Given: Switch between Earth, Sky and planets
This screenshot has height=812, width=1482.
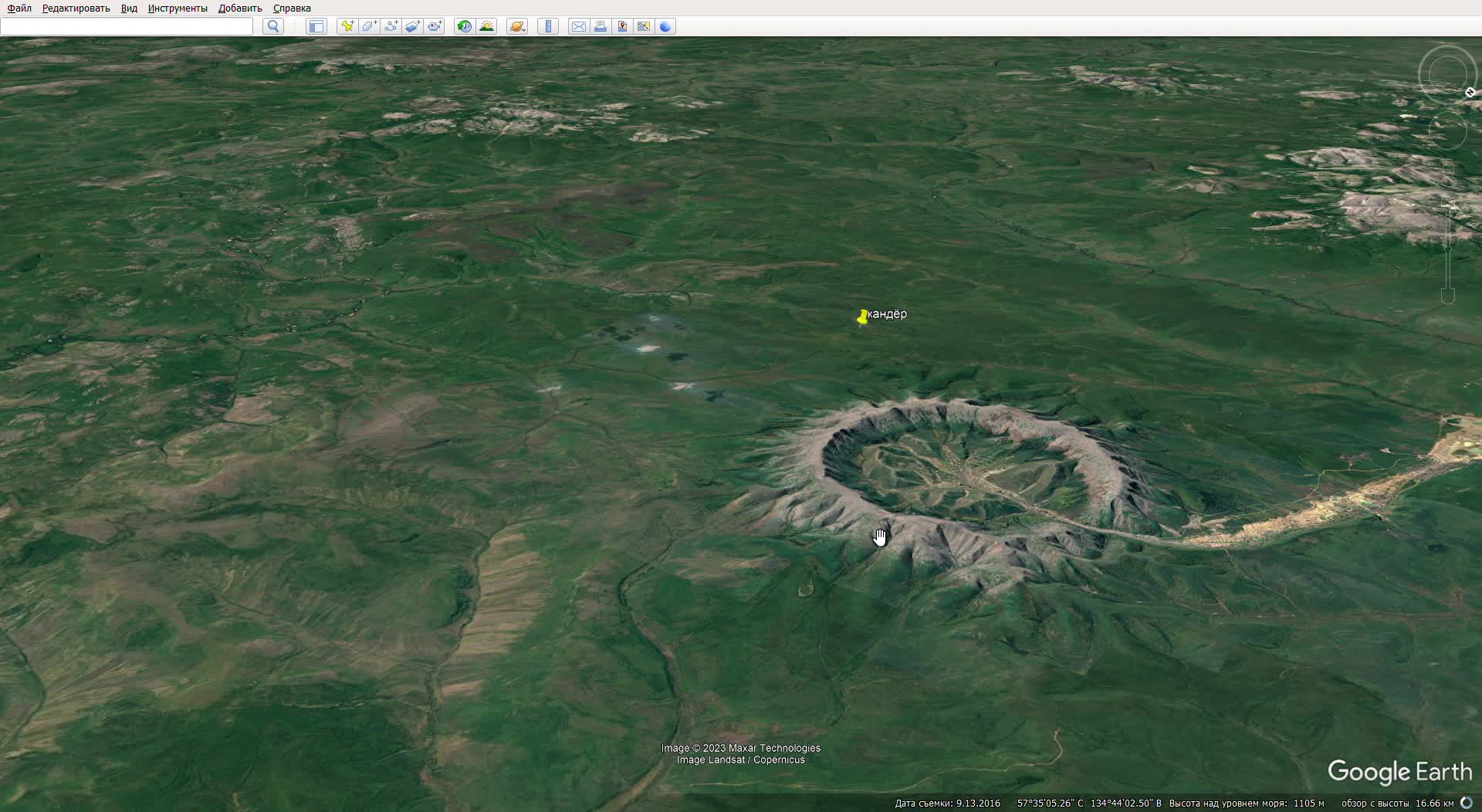Looking at the screenshot, I should pyautogui.click(x=517, y=26).
